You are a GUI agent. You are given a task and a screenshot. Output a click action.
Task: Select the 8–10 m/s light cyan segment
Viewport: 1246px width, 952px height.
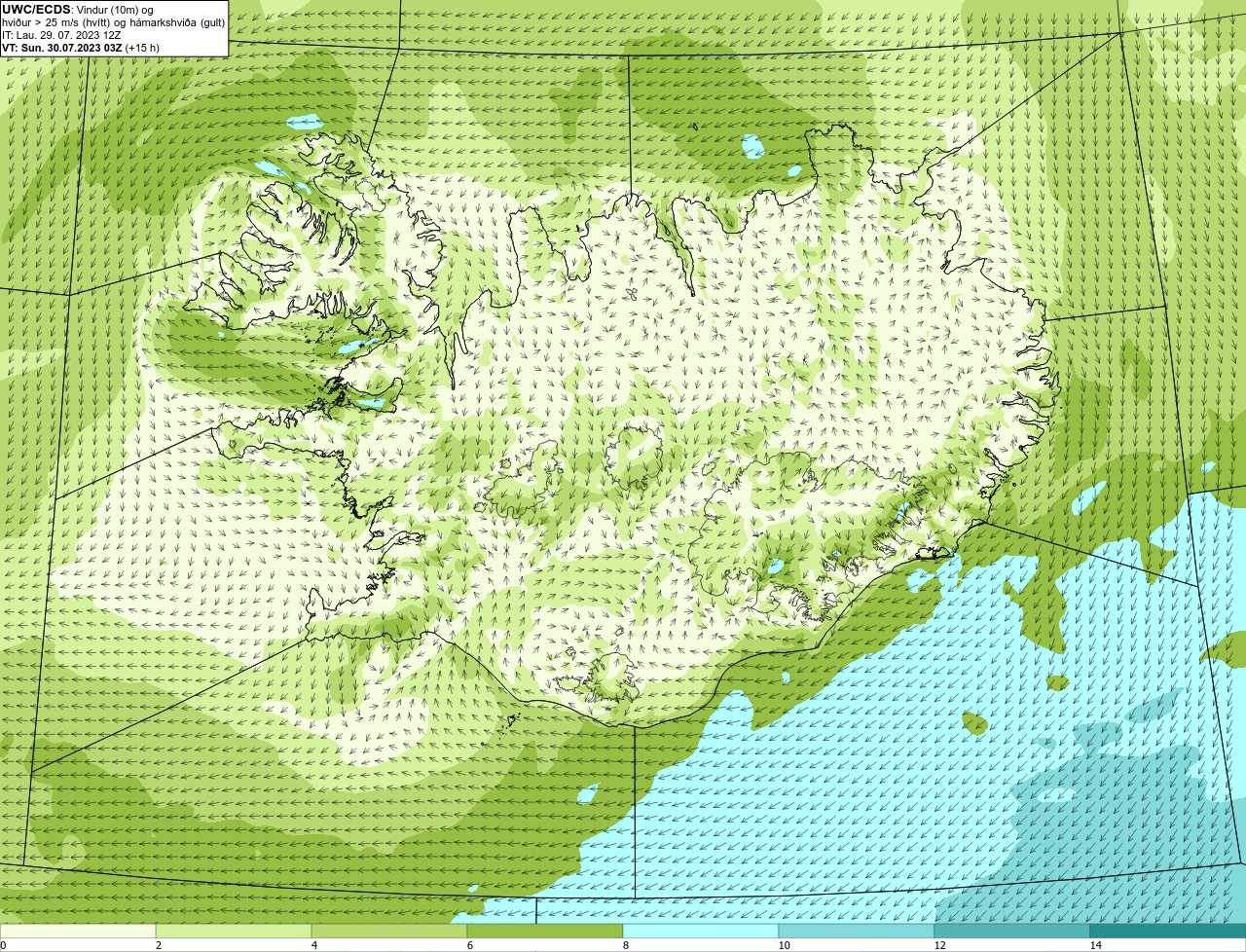pyautogui.click(x=701, y=932)
